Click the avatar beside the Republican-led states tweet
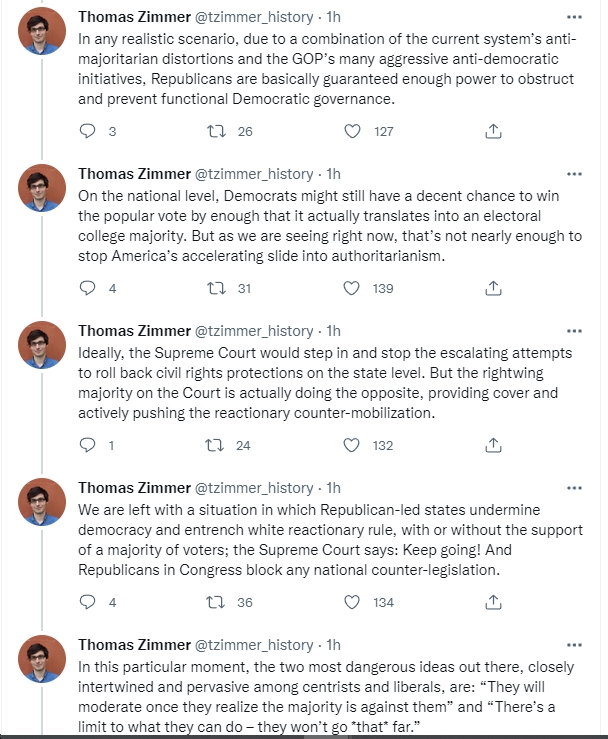 (41, 501)
